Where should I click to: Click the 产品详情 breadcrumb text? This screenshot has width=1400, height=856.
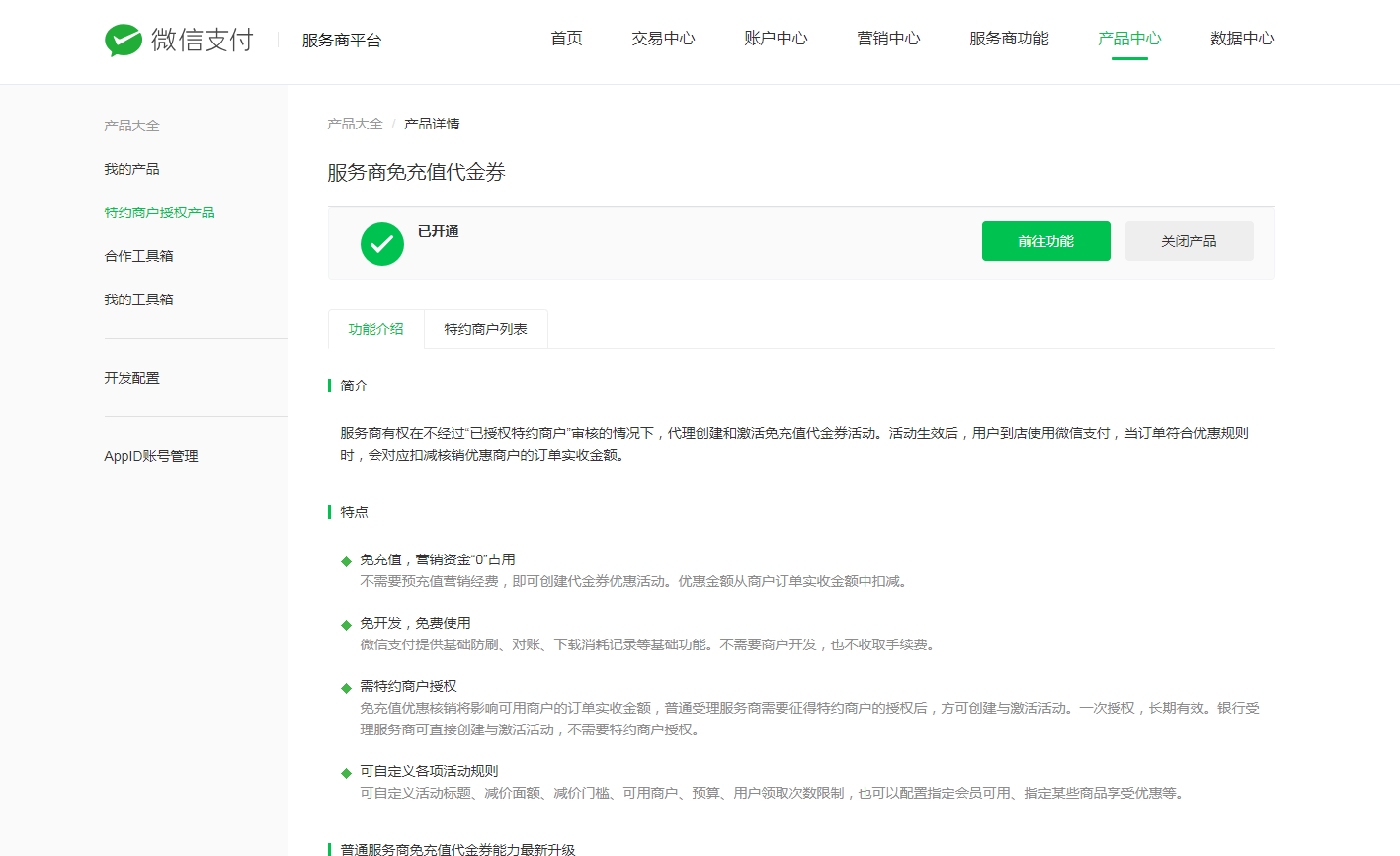pos(432,124)
